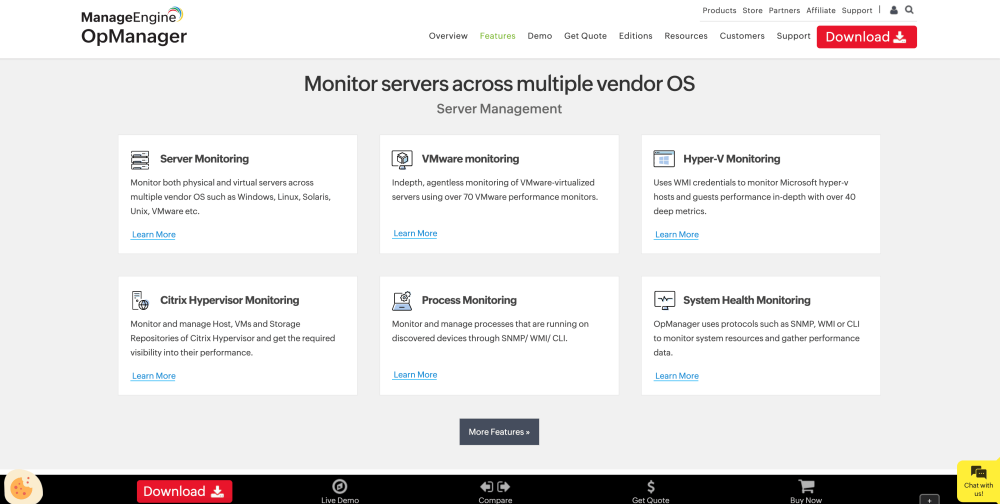The image size is (1000, 504).
Task: Open Learn More under VMware monitoring
Action: coord(415,233)
